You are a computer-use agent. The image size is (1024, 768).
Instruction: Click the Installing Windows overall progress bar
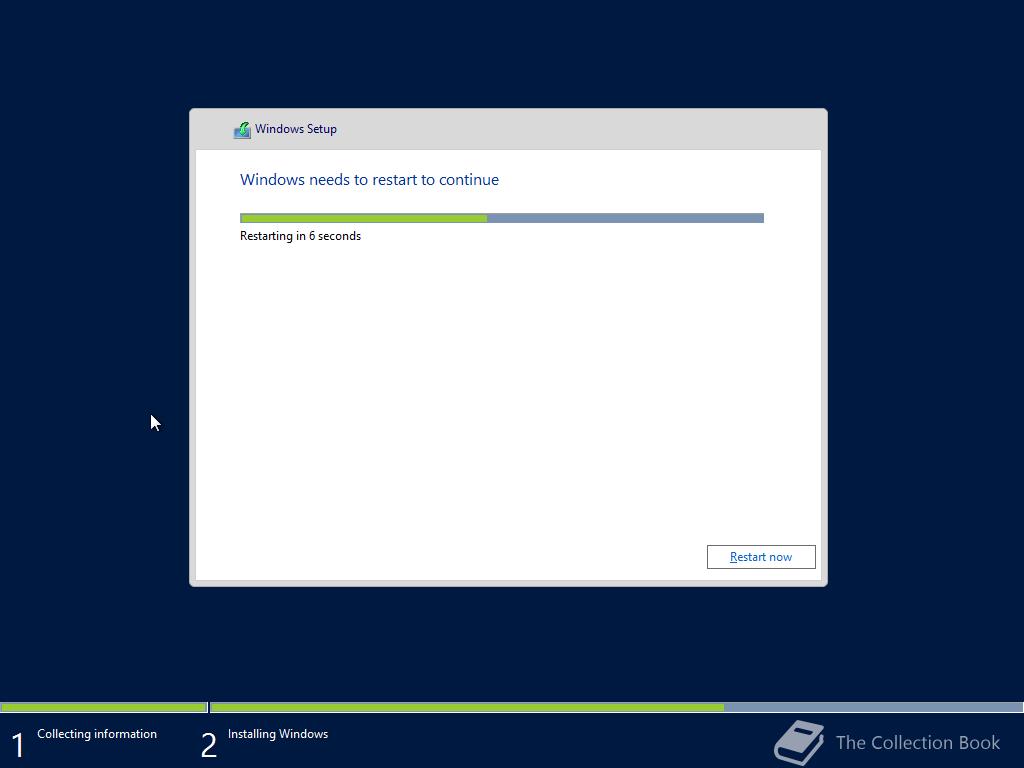click(x=616, y=707)
